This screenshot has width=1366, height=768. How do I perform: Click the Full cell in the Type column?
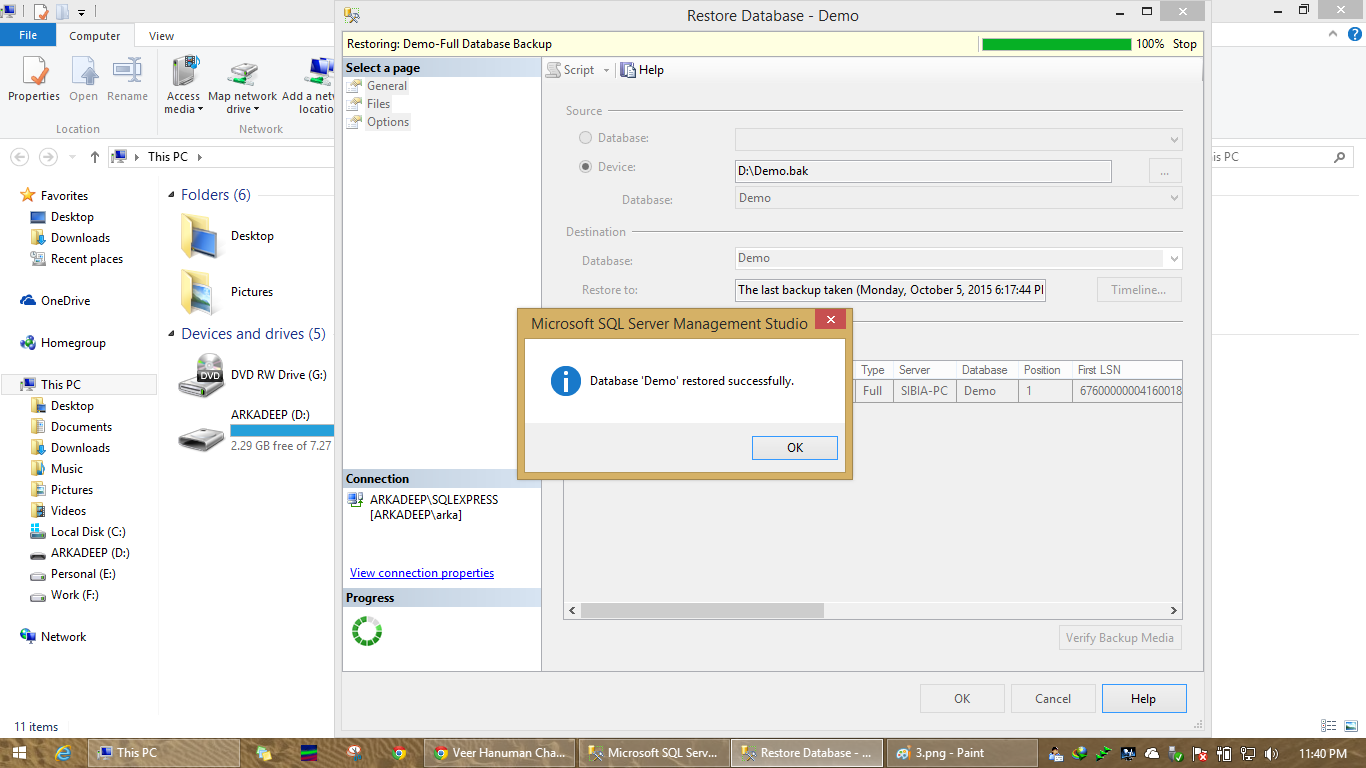(x=873, y=391)
